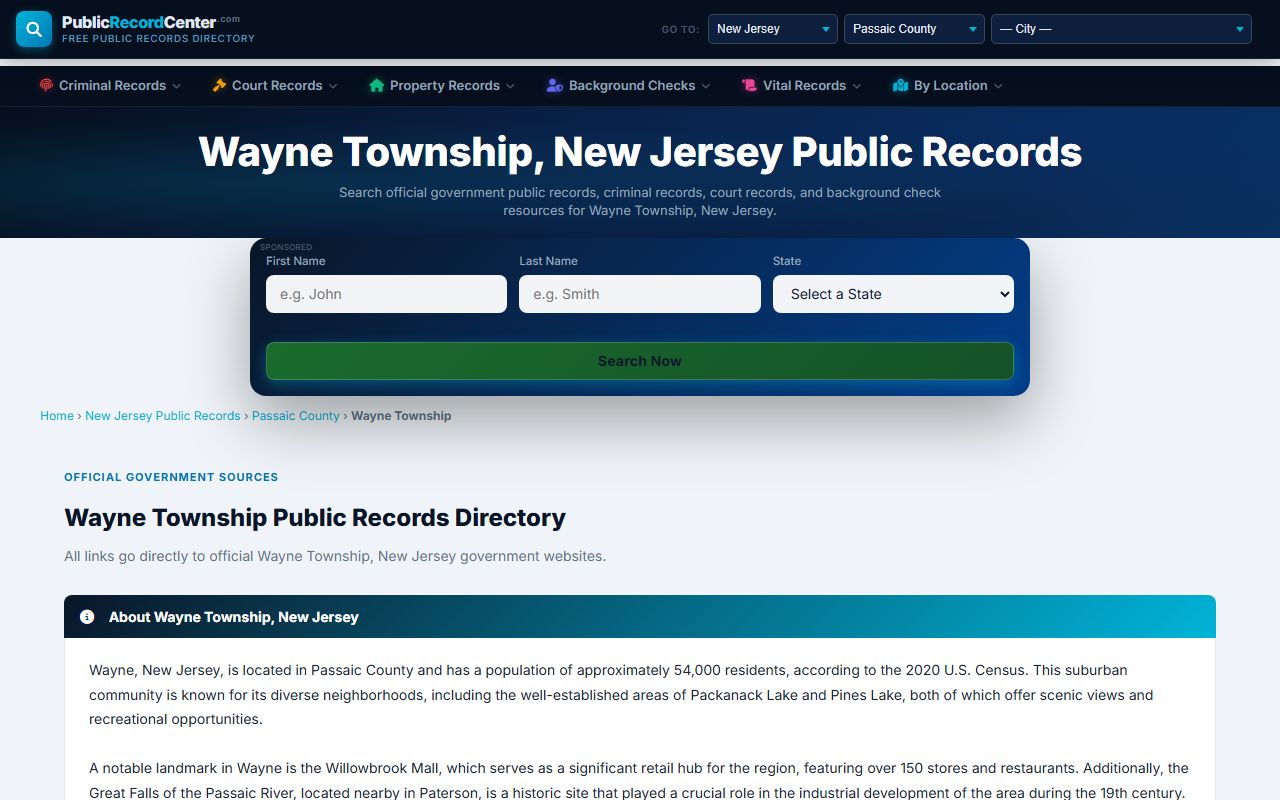Open the Vital Records menu
This screenshot has width=1280, height=800.
point(801,86)
